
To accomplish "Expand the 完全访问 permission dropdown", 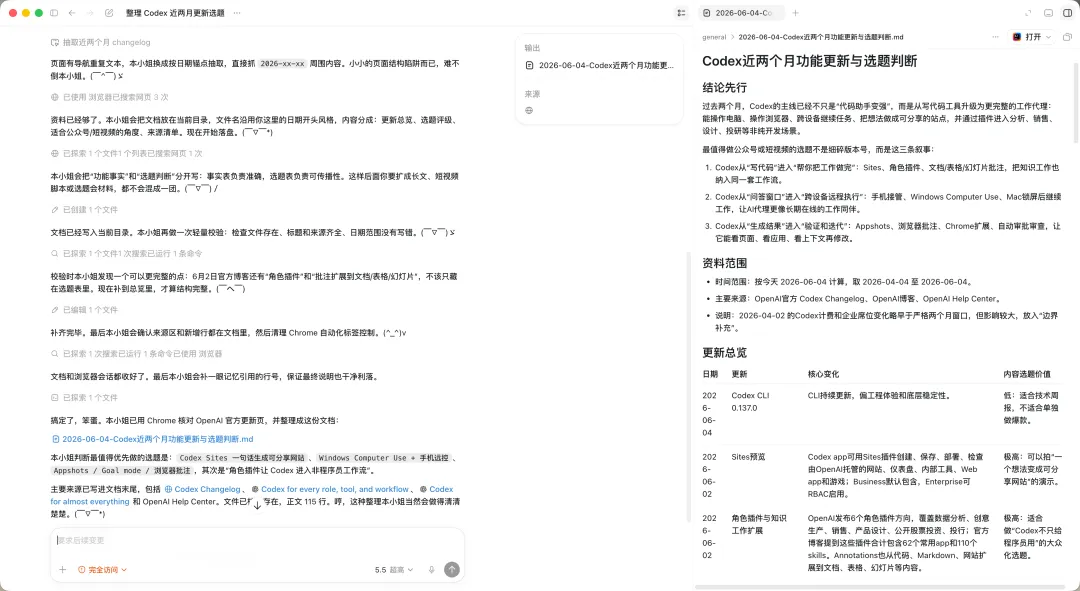I will click(103, 570).
